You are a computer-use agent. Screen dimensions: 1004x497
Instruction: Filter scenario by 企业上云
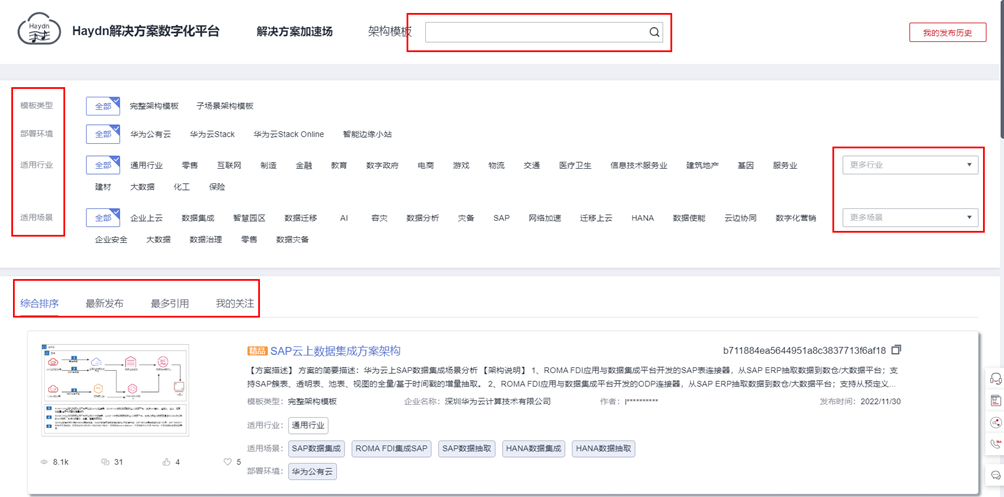[147, 218]
